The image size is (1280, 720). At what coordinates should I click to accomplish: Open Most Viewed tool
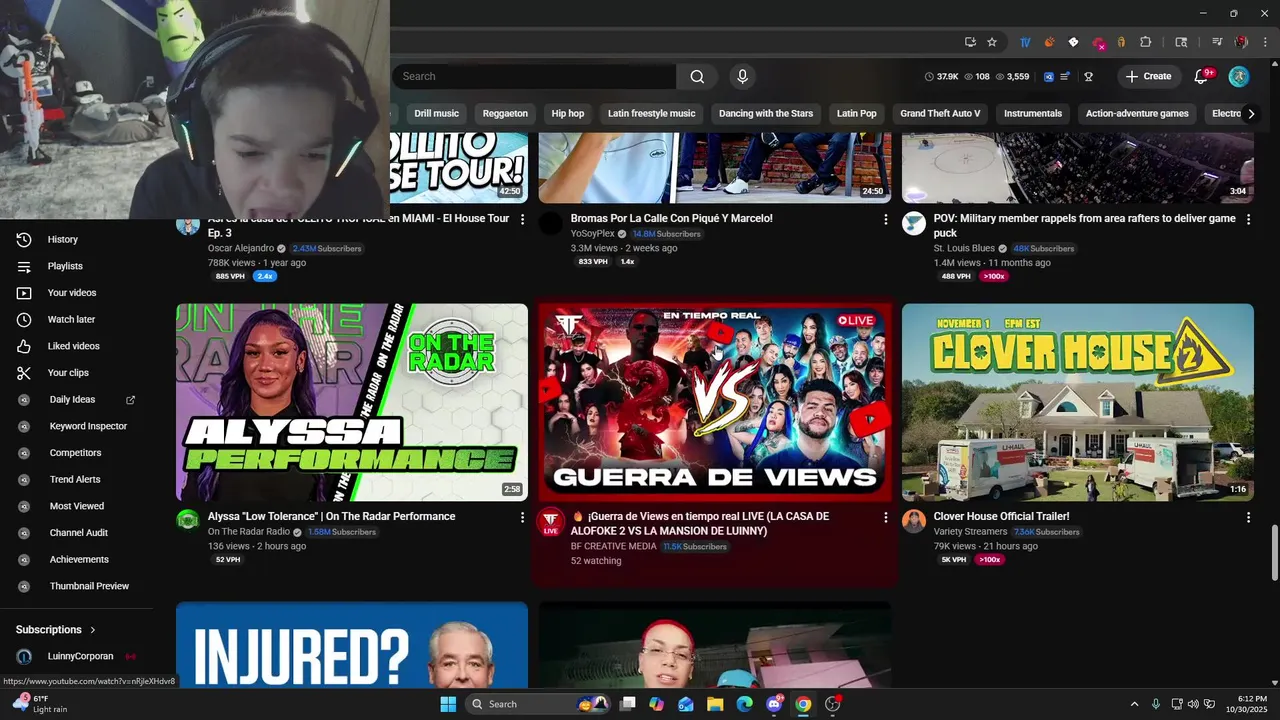pos(77,506)
